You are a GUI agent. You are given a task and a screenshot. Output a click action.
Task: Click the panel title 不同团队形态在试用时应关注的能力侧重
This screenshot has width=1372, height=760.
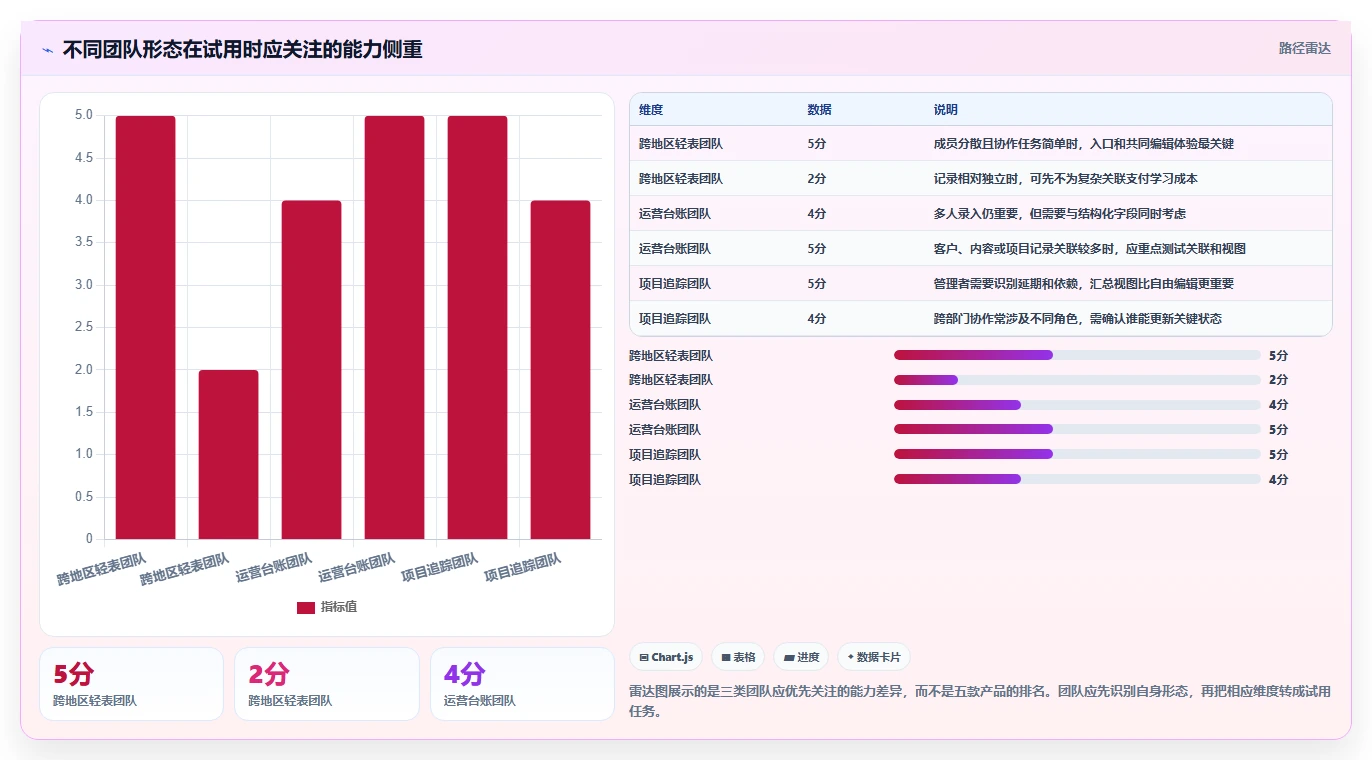242,50
